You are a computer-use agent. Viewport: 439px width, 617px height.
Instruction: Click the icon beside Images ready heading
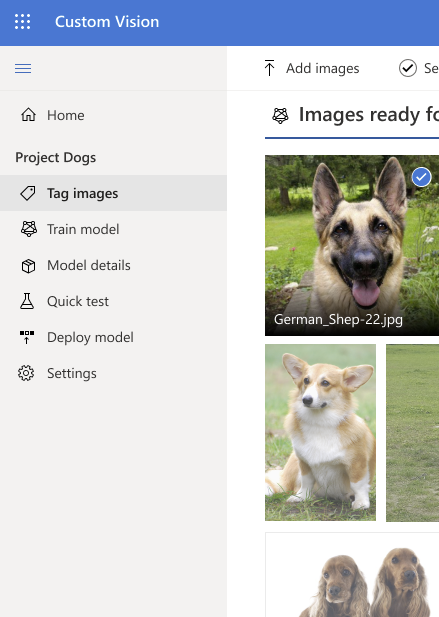[x=280, y=116]
